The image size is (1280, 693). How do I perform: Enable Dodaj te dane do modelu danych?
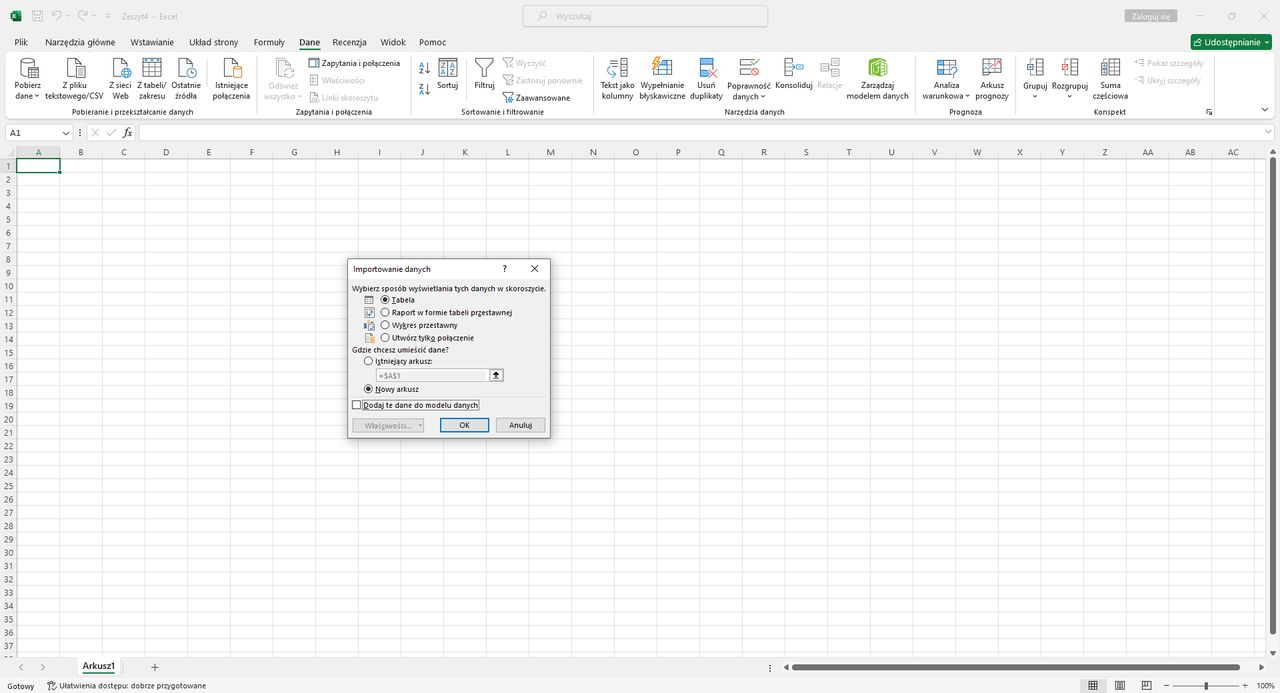(x=357, y=405)
